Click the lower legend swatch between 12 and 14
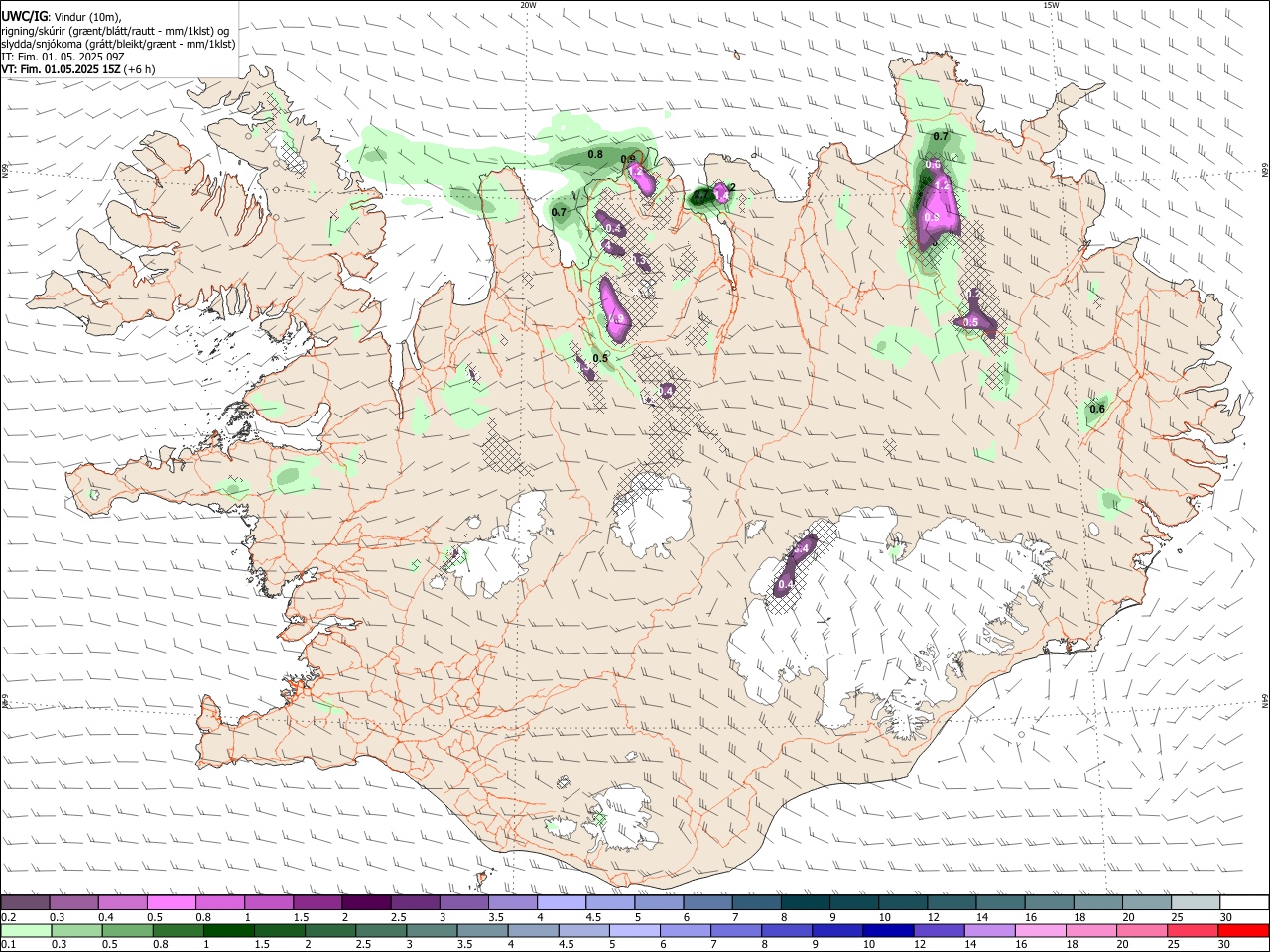 pos(938,930)
